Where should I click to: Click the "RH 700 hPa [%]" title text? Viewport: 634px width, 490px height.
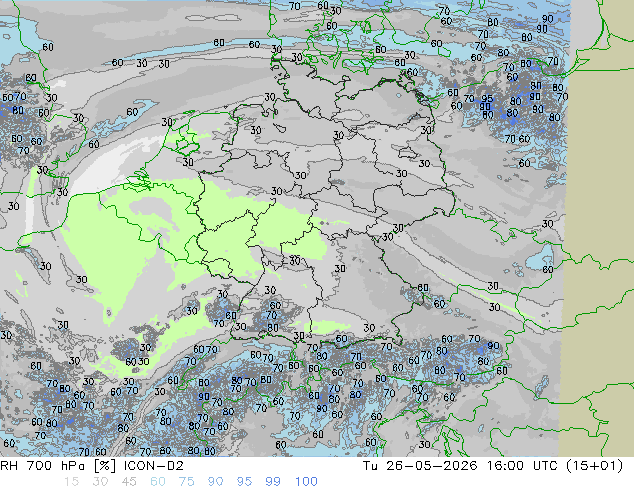point(58,466)
